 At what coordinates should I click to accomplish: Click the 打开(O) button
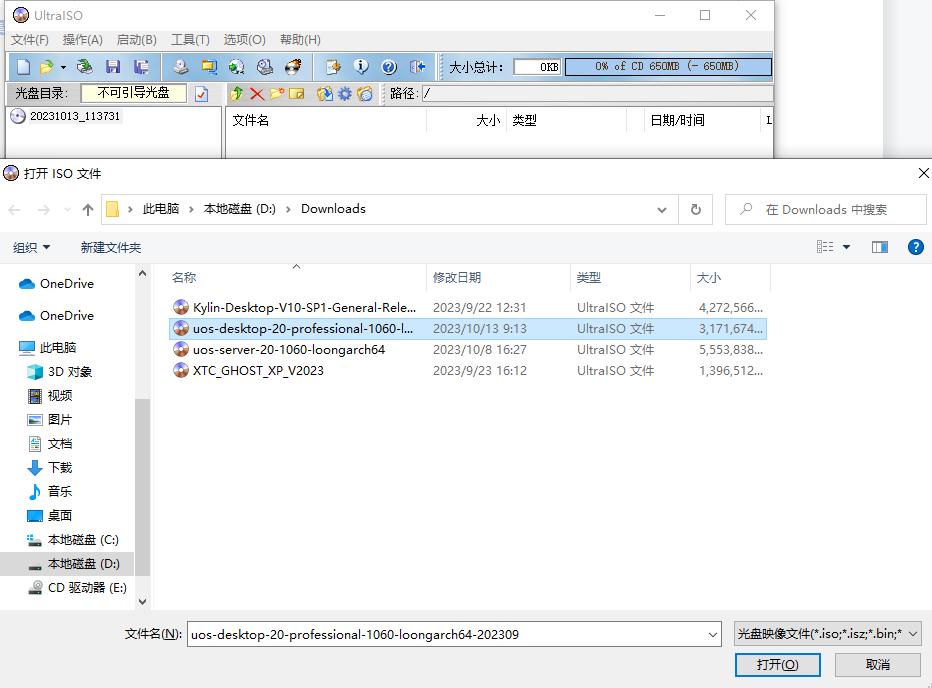[777, 665]
